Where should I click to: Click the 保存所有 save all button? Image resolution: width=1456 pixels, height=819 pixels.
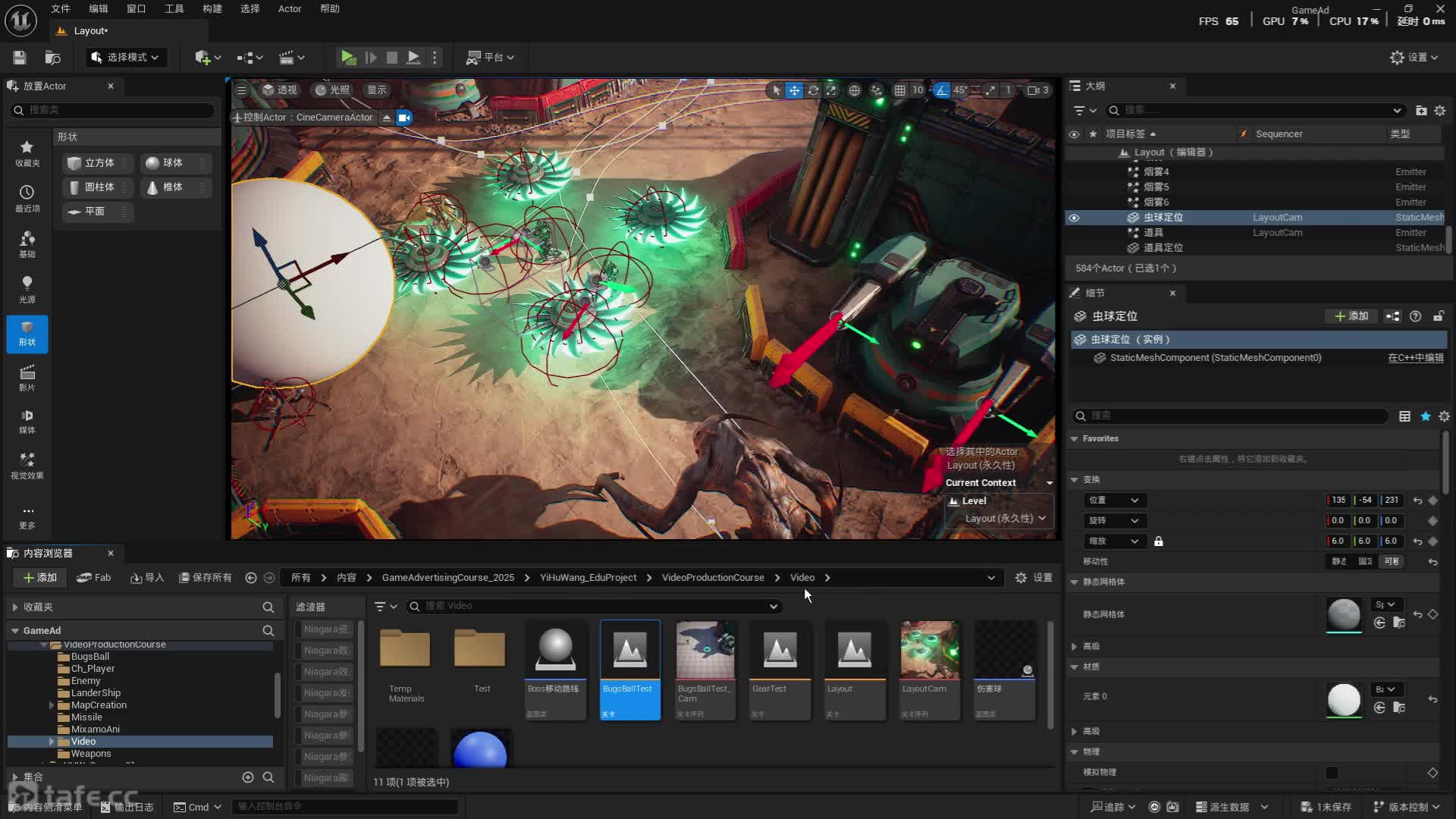205,578
